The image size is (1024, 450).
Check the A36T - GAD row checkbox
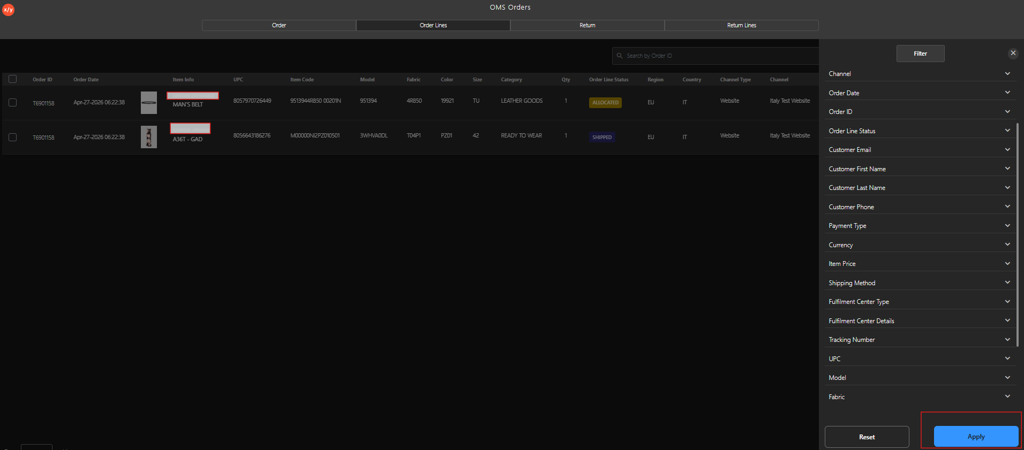[x=12, y=137]
